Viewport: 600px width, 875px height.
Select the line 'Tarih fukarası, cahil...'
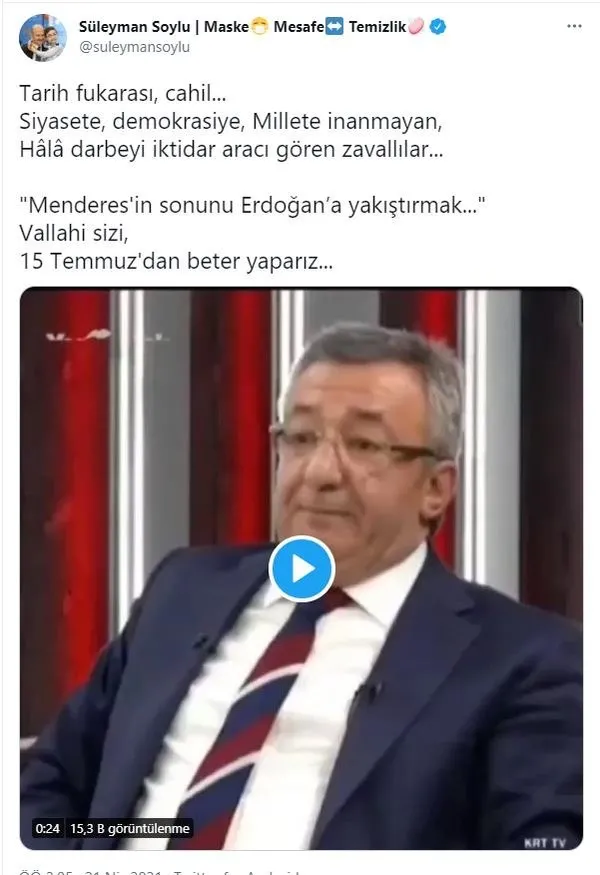pos(123,93)
